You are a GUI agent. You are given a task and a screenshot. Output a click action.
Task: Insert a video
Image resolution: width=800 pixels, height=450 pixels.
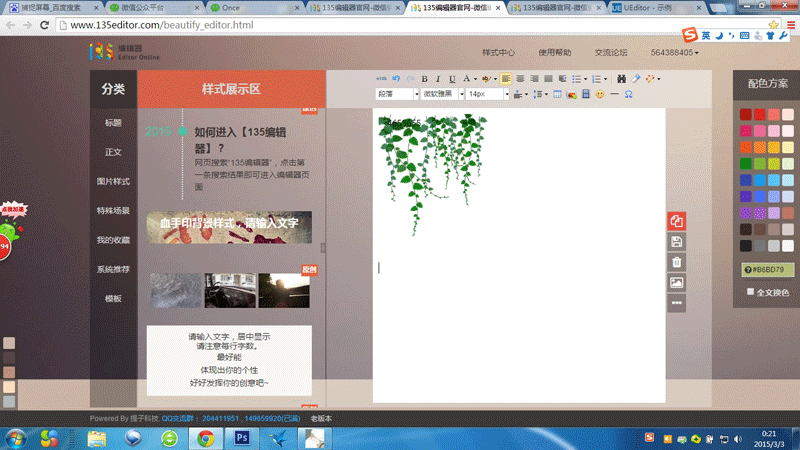pyautogui.click(x=586, y=94)
